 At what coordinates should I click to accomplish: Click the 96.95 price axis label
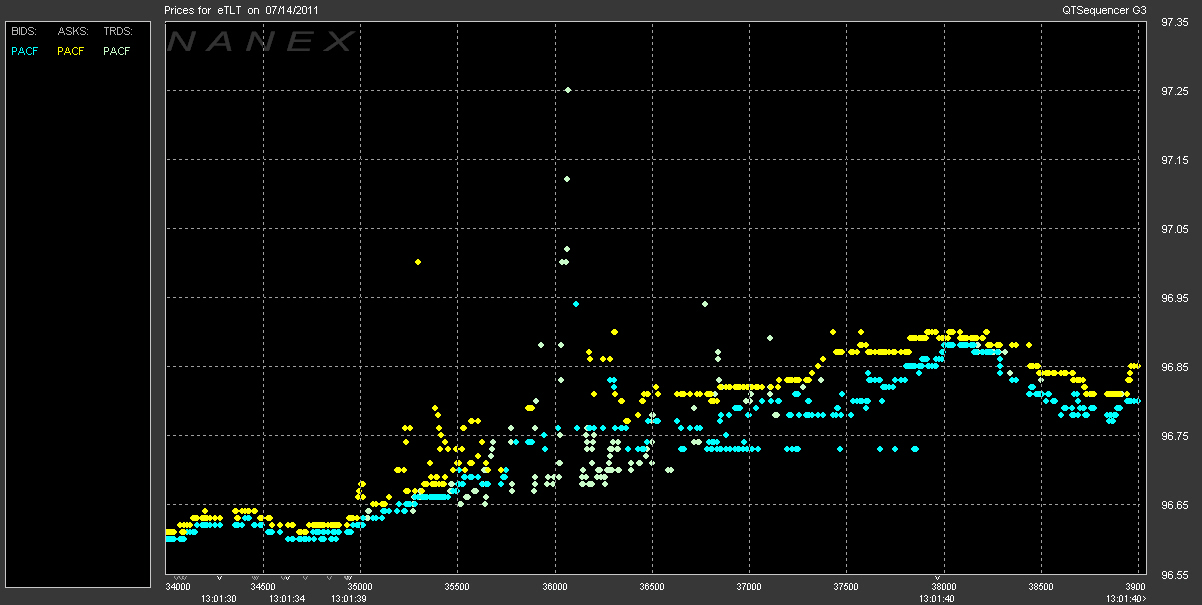[x=1174, y=298]
